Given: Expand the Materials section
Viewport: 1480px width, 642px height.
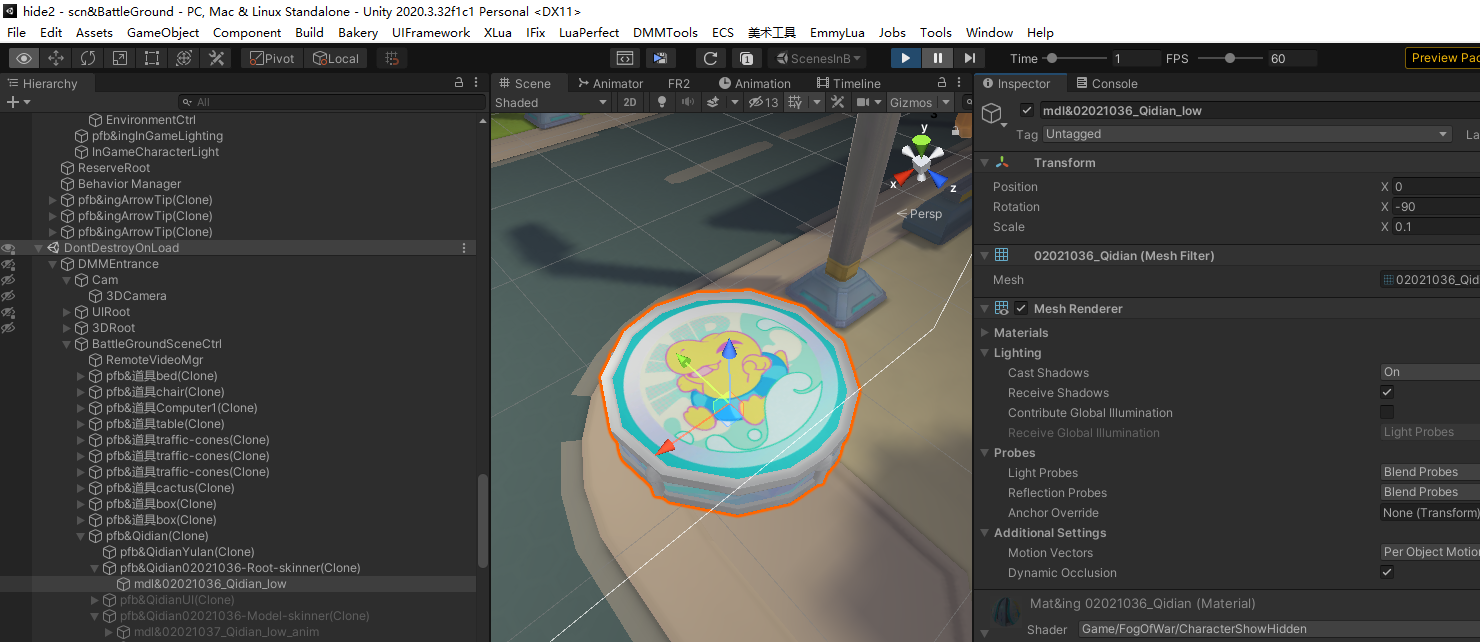Looking at the screenshot, I should point(984,332).
